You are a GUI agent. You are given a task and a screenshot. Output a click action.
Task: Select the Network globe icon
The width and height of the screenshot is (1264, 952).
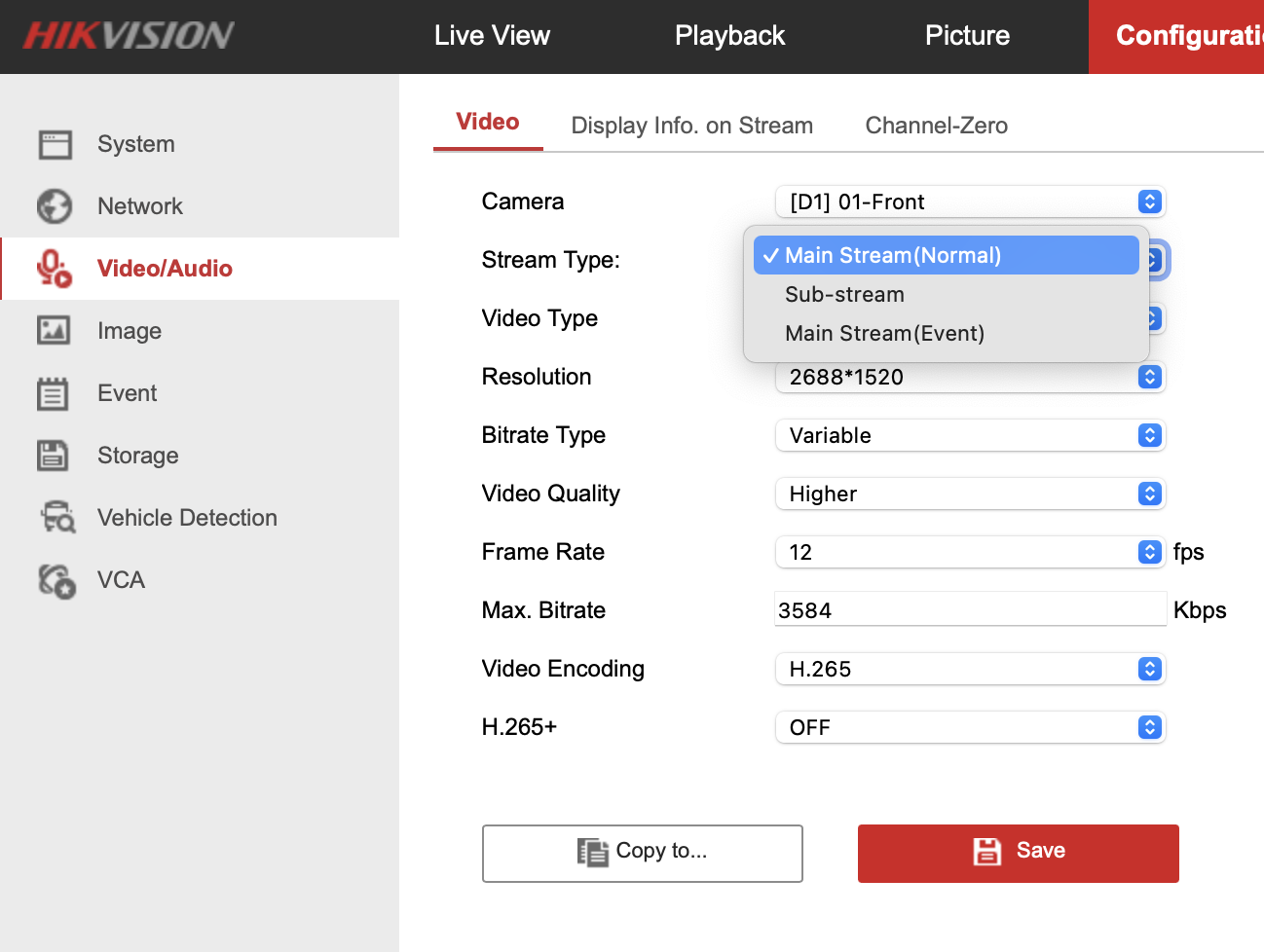[56, 205]
